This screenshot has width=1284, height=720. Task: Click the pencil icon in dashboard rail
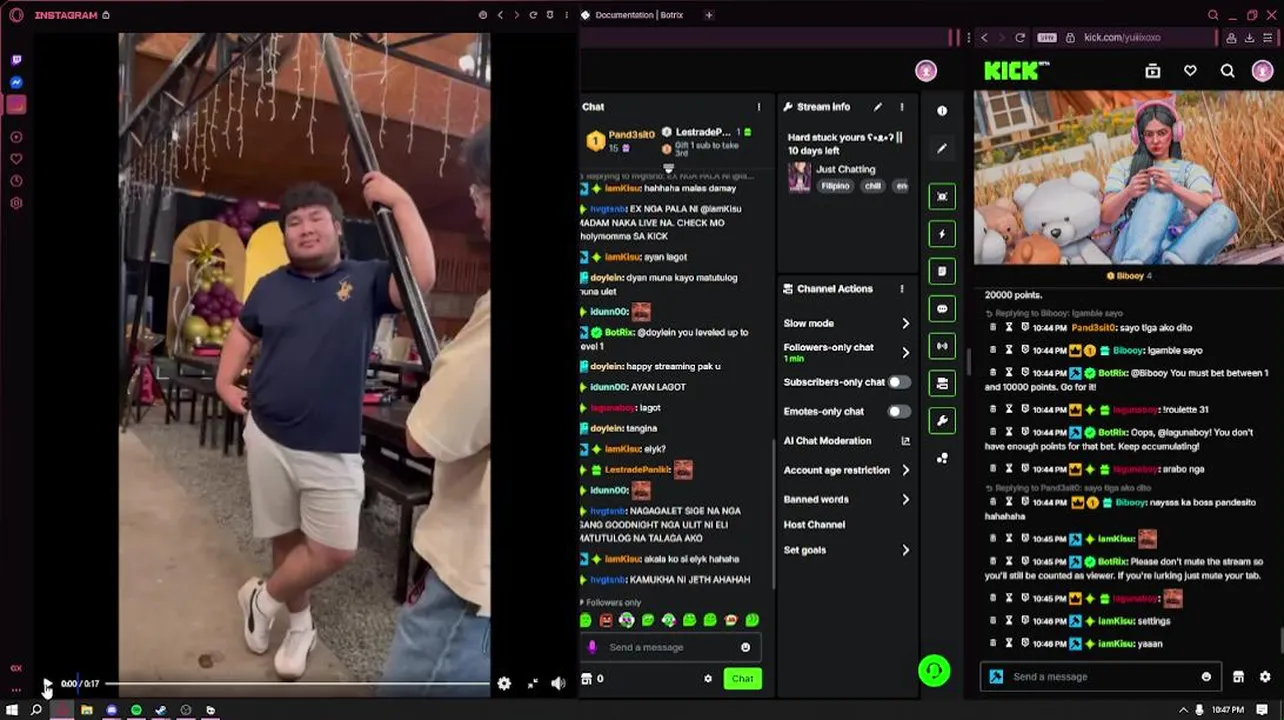pyautogui.click(x=942, y=148)
